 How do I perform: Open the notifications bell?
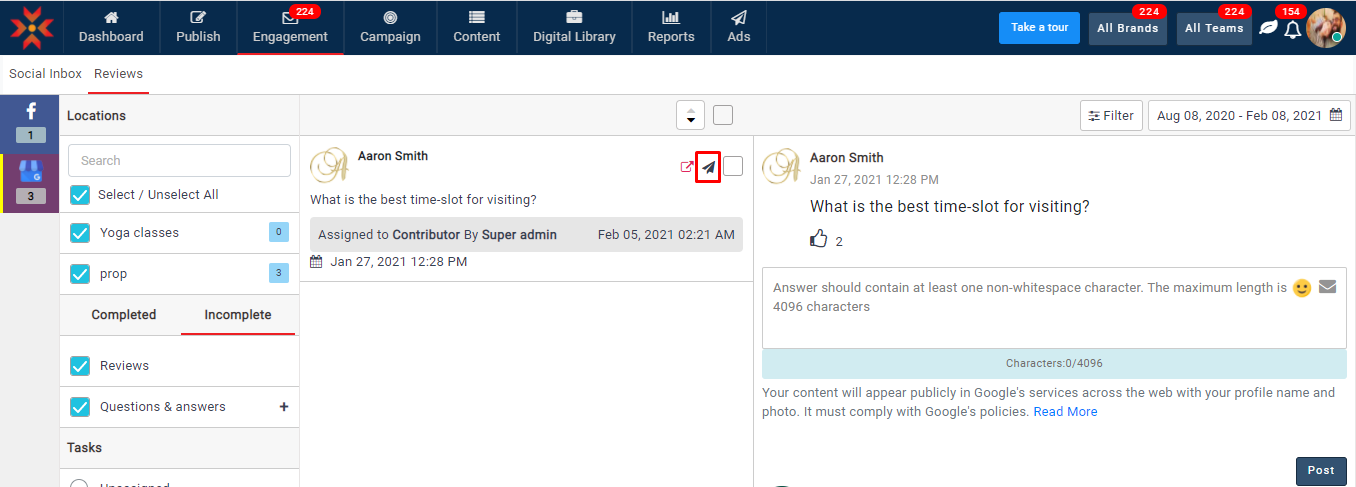(1292, 29)
